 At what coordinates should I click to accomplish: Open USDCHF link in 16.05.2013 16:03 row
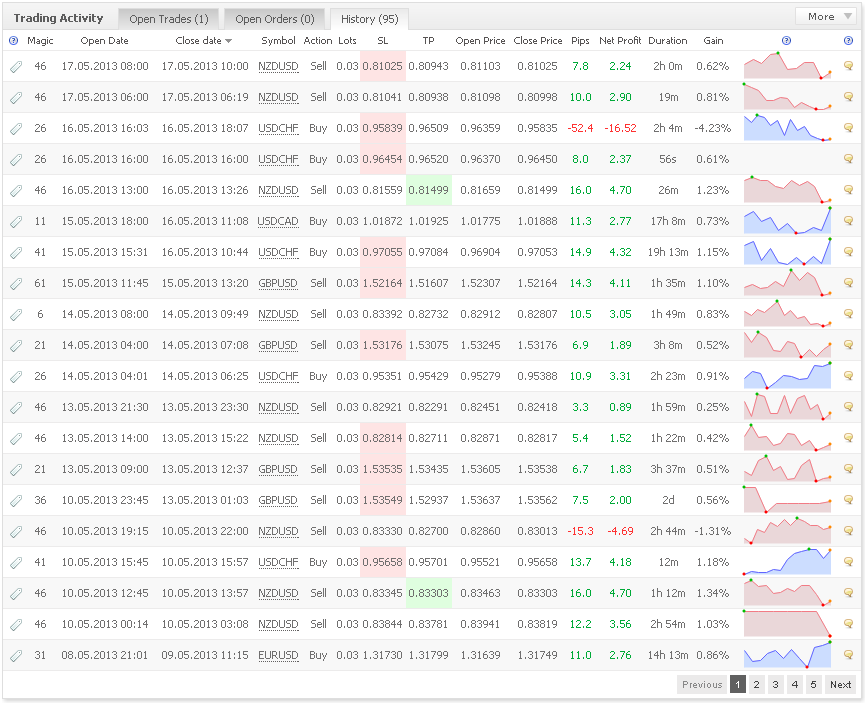tap(278, 128)
